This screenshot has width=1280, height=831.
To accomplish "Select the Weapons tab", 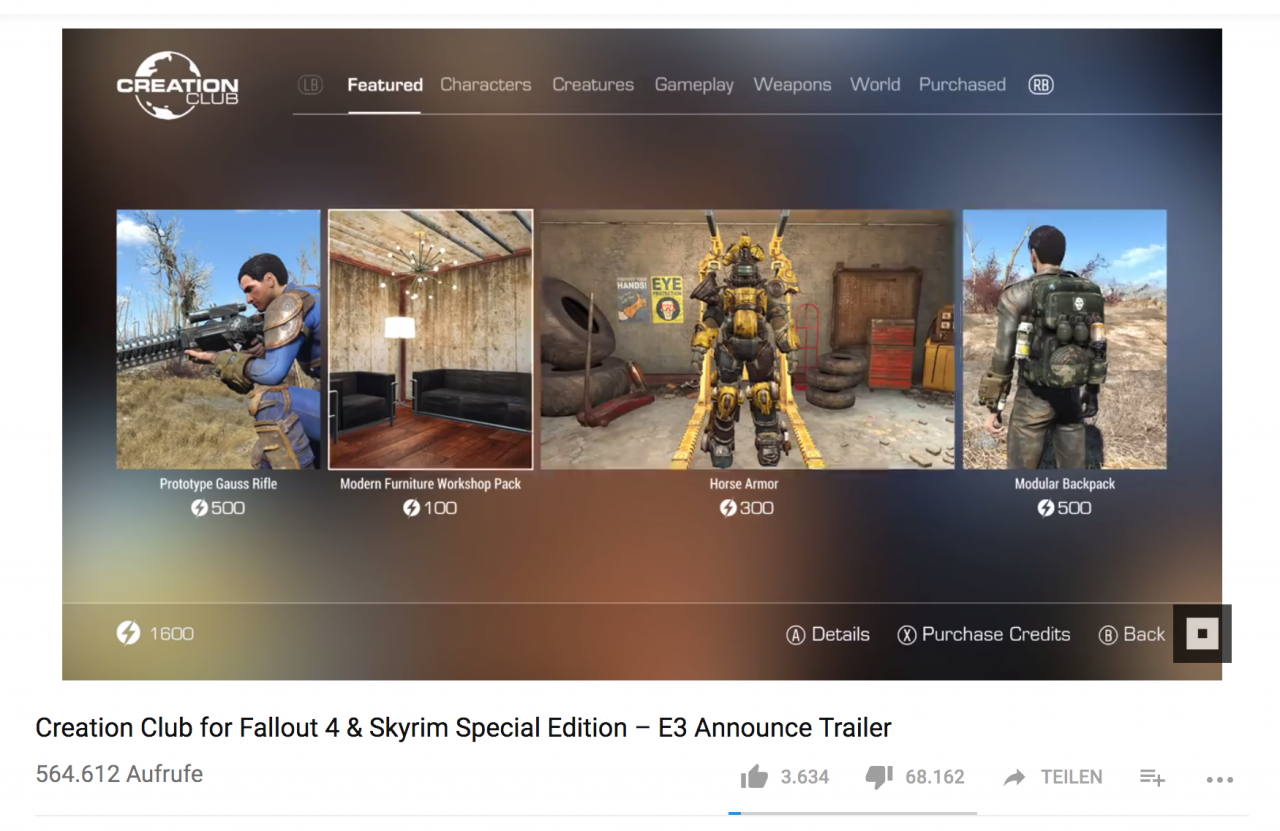I will [792, 85].
